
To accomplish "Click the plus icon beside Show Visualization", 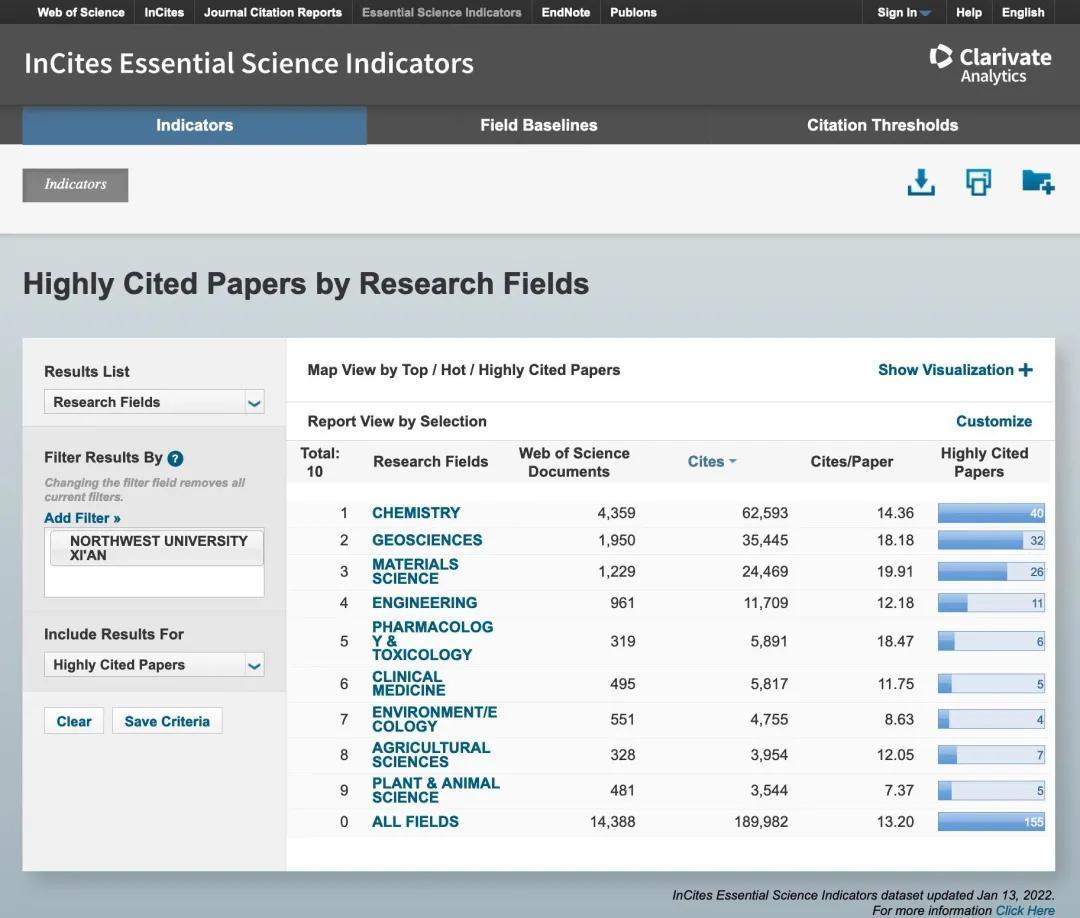I will (1026, 370).
